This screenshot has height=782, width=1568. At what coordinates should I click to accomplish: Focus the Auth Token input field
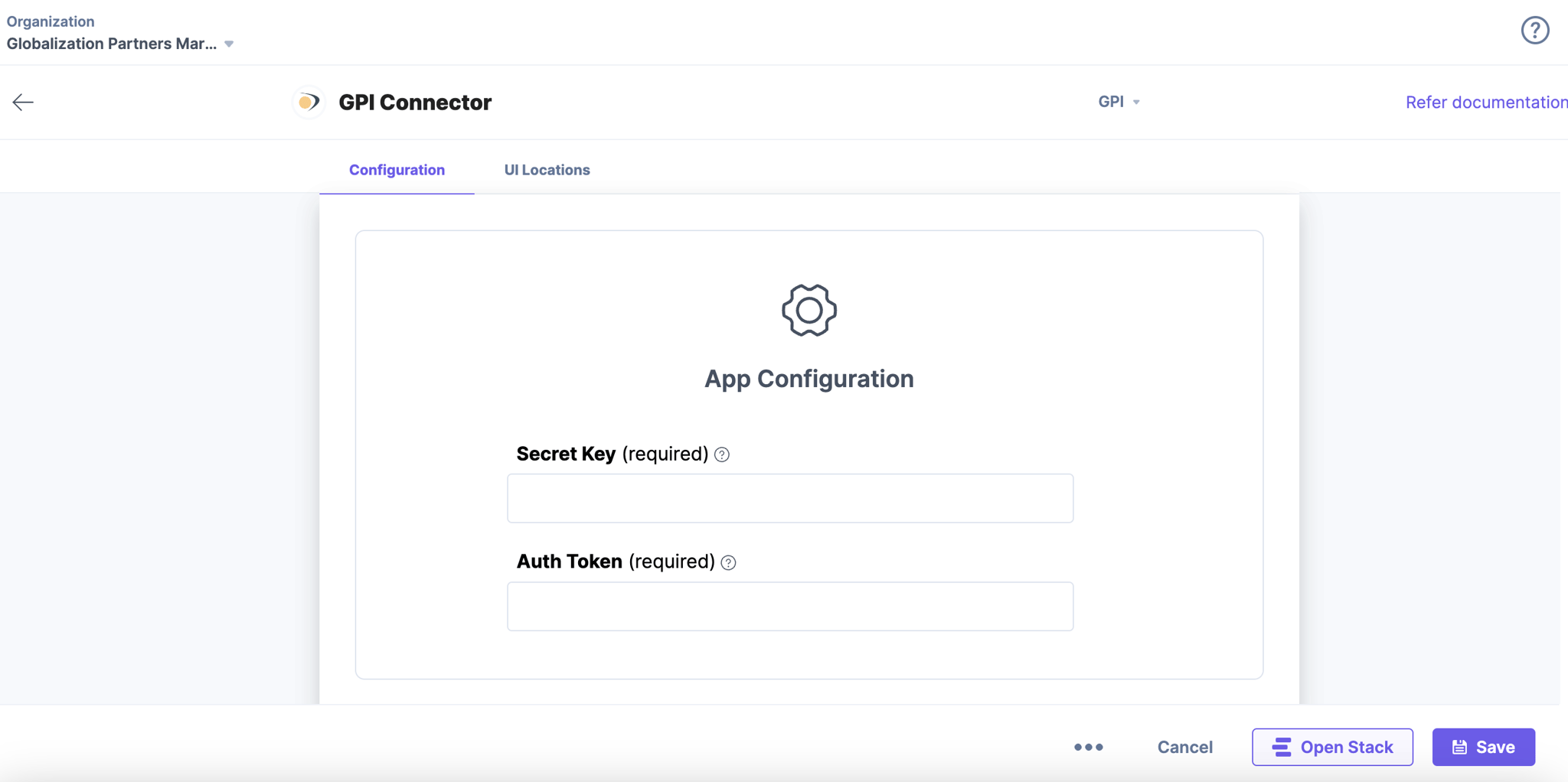(x=790, y=606)
